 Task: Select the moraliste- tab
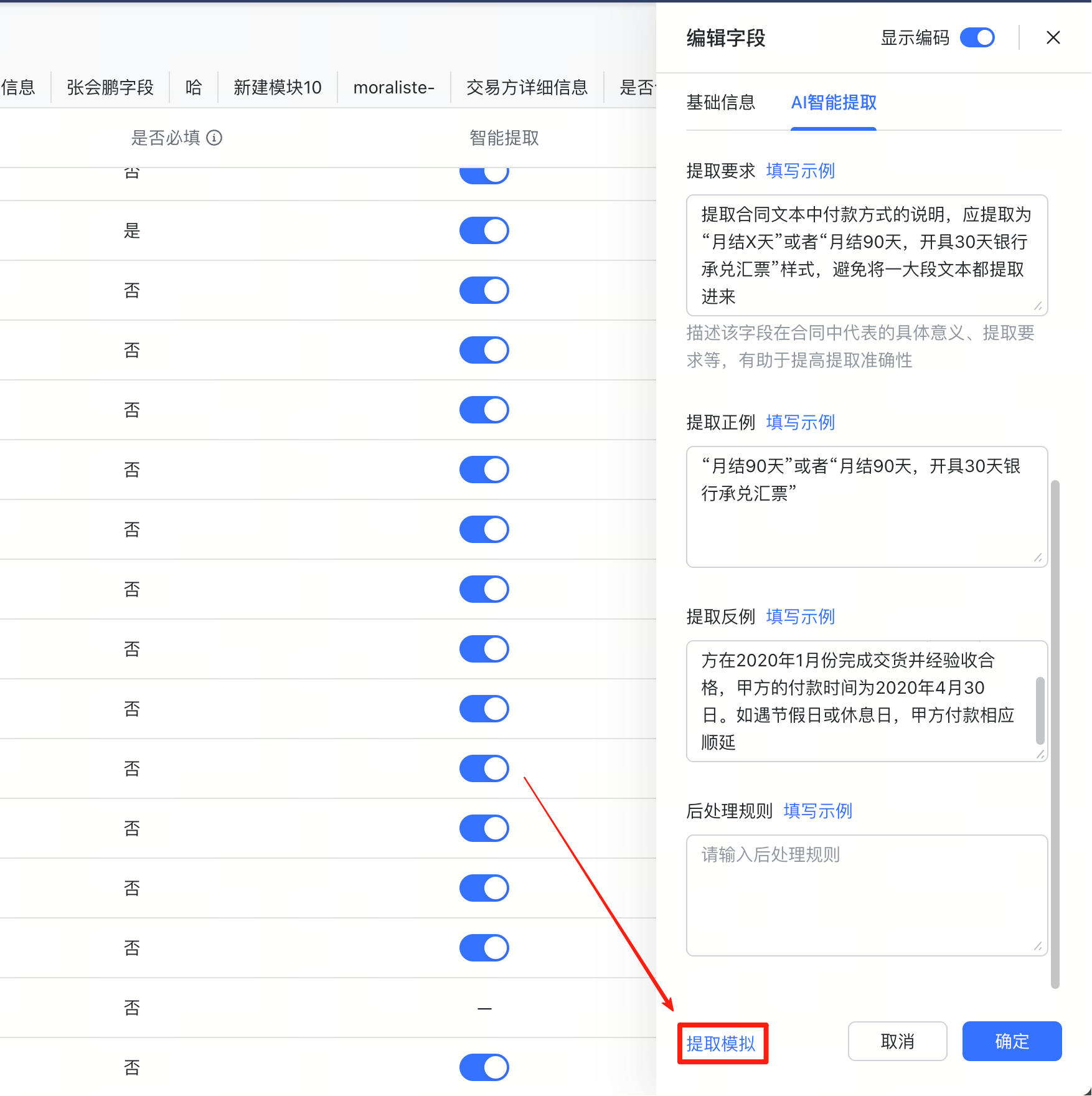(393, 87)
